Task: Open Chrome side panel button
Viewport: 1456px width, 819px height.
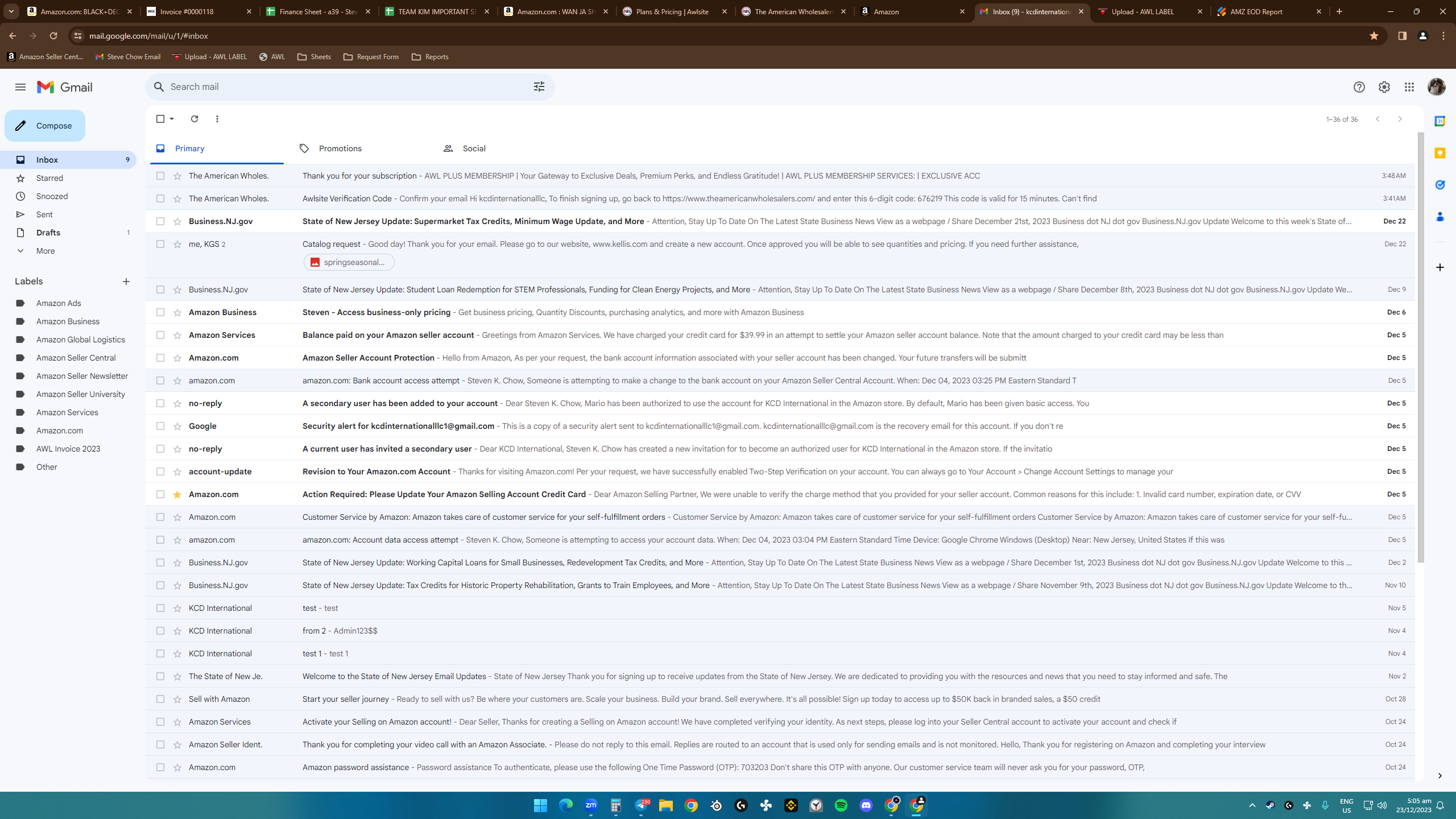Action: point(1402,36)
